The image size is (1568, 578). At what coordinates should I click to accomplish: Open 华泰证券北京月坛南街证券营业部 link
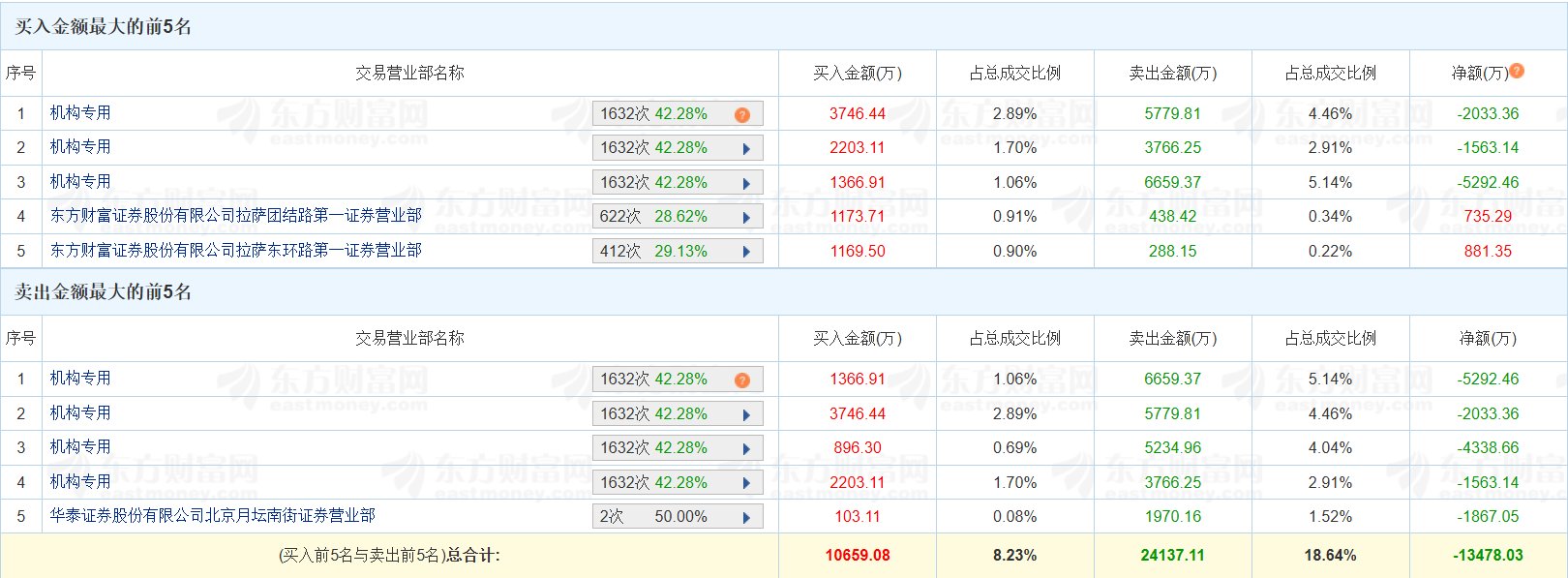tap(212, 516)
